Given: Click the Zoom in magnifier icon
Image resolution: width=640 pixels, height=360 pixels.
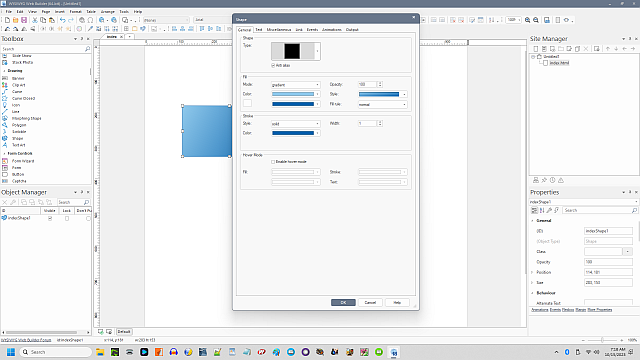Looking at the screenshot, I should click(527, 20).
